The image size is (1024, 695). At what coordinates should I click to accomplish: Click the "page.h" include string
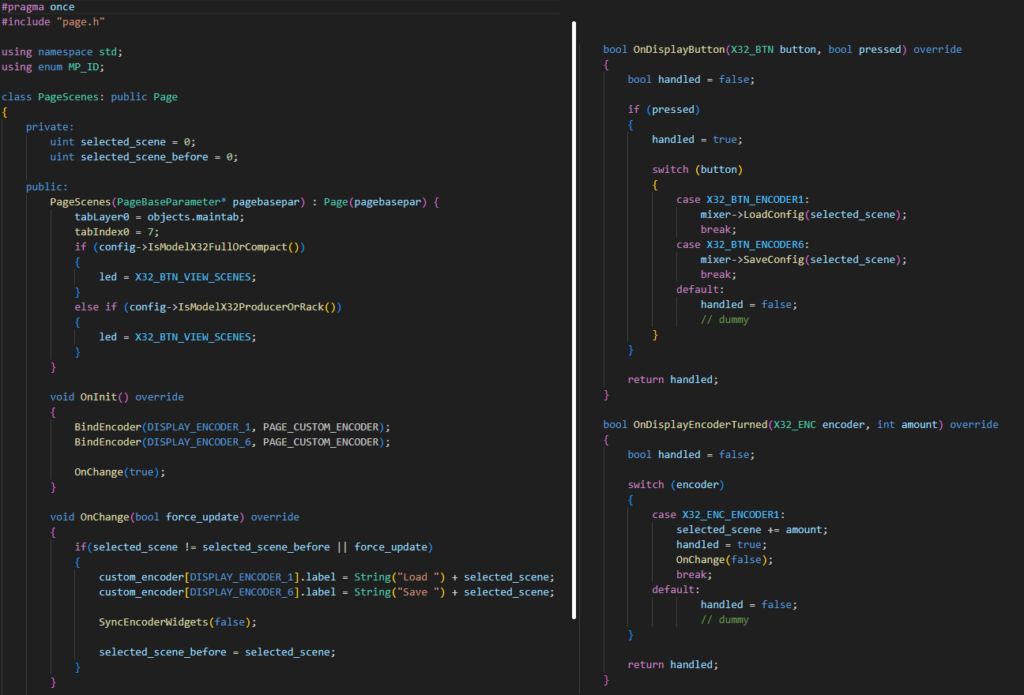click(x=80, y=22)
